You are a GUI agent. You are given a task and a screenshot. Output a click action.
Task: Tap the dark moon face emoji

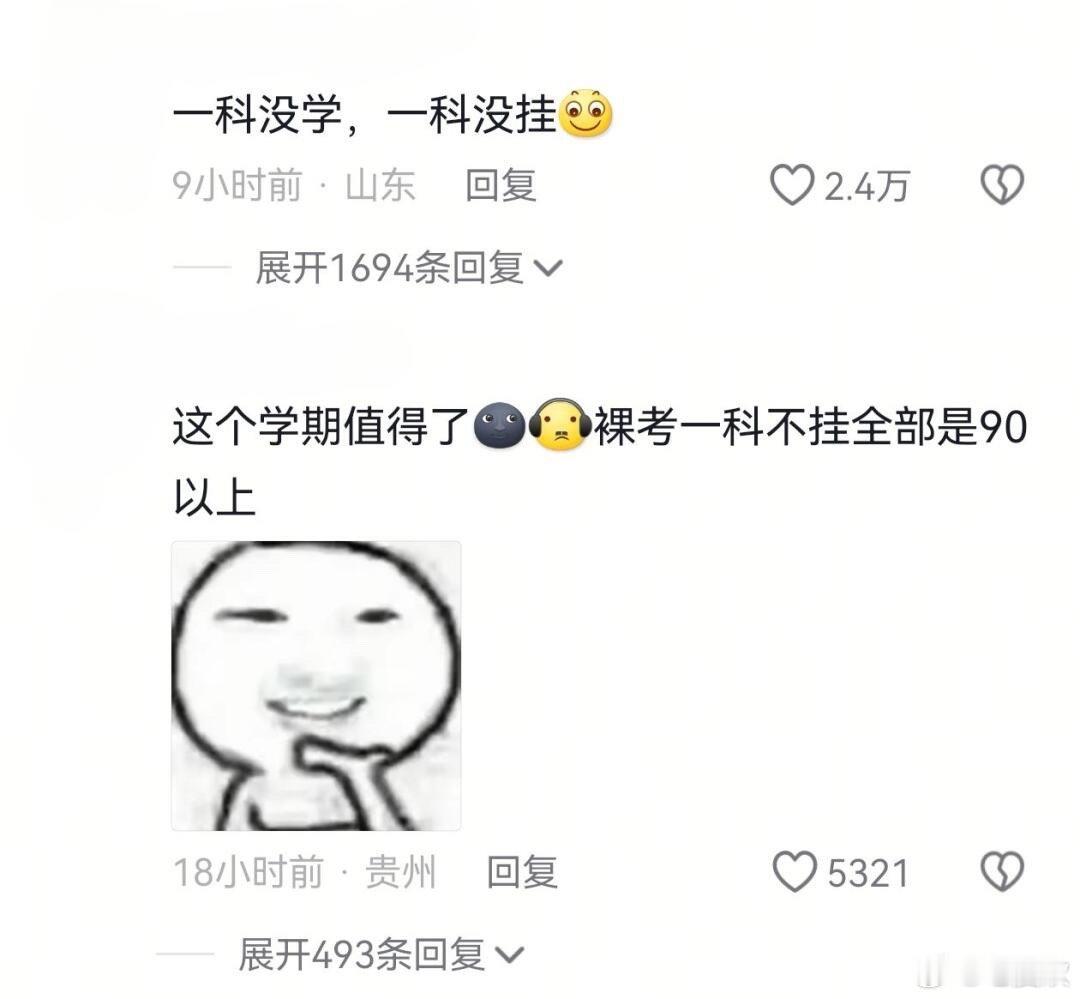(x=499, y=424)
